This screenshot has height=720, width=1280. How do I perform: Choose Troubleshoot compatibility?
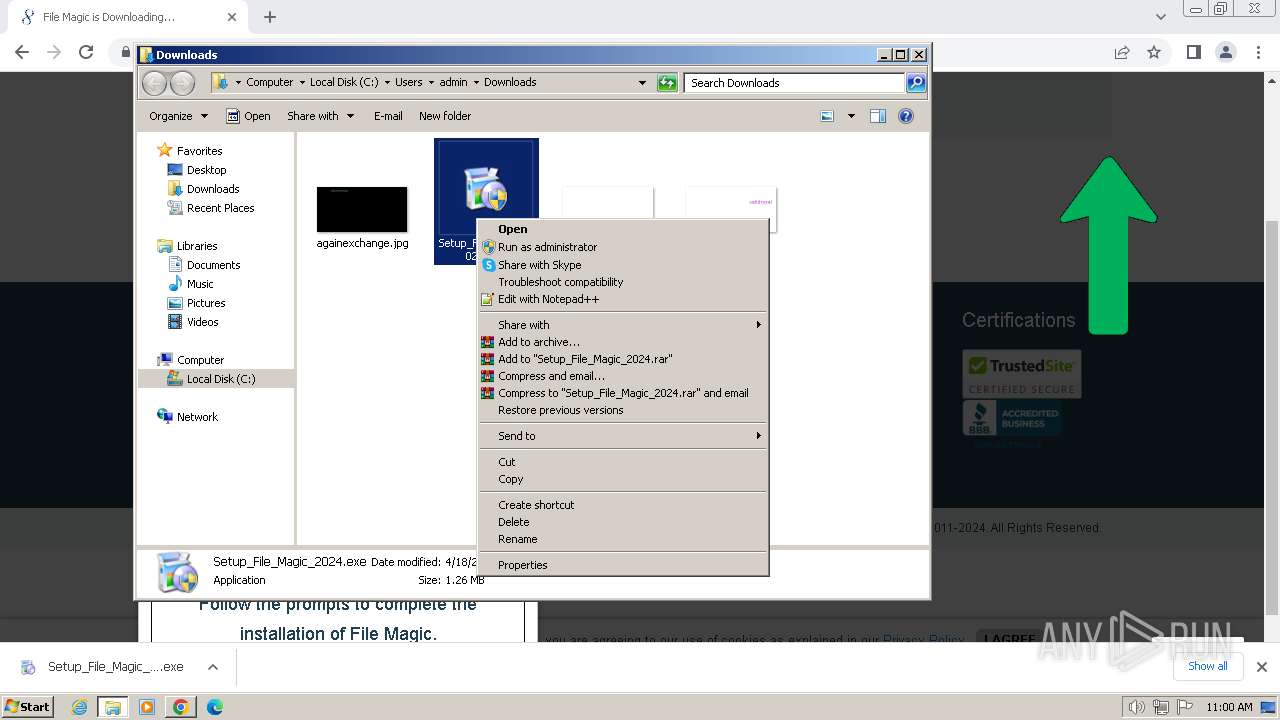point(560,282)
